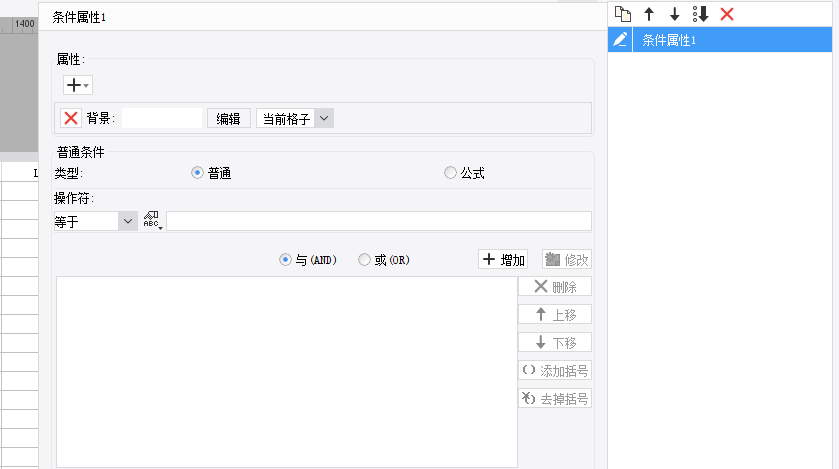The height and width of the screenshot is (469, 839).
Task: Open the plus add-property dropdown
Action: click(x=78, y=85)
